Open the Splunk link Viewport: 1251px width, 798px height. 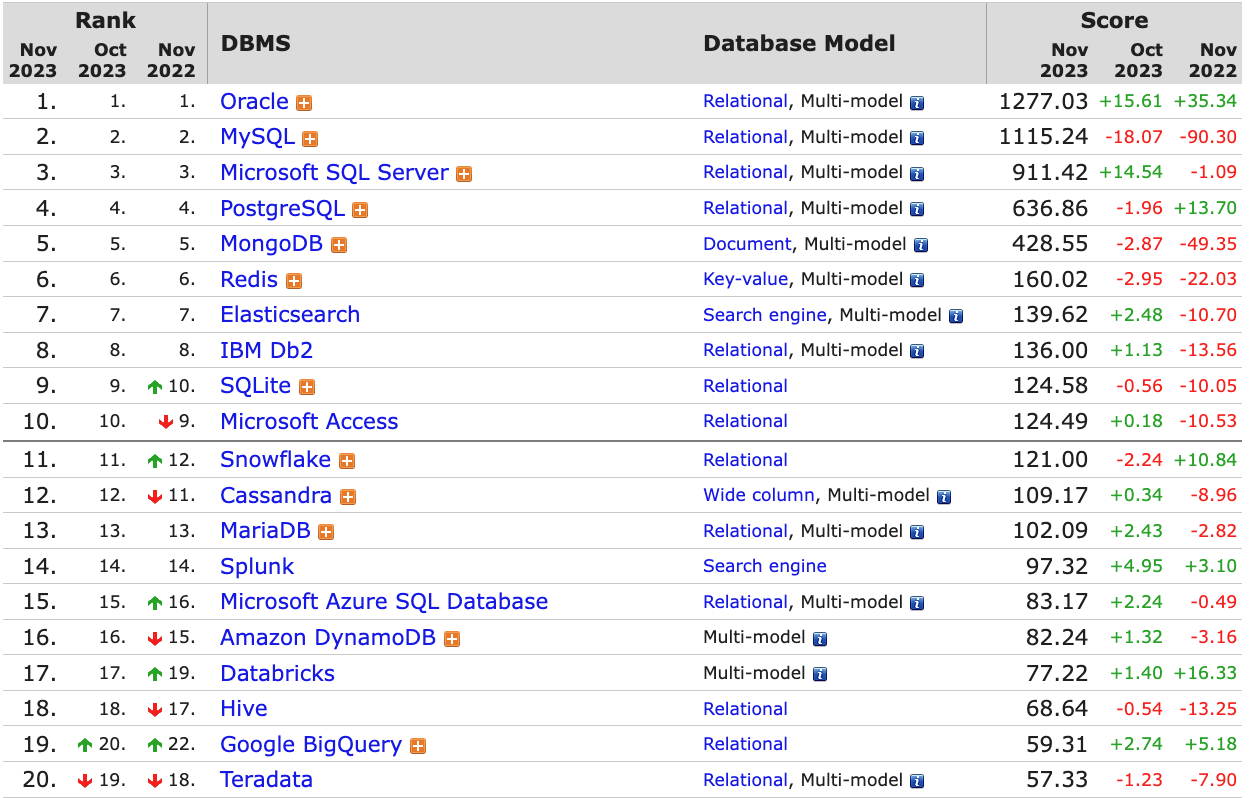click(x=257, y=566)
